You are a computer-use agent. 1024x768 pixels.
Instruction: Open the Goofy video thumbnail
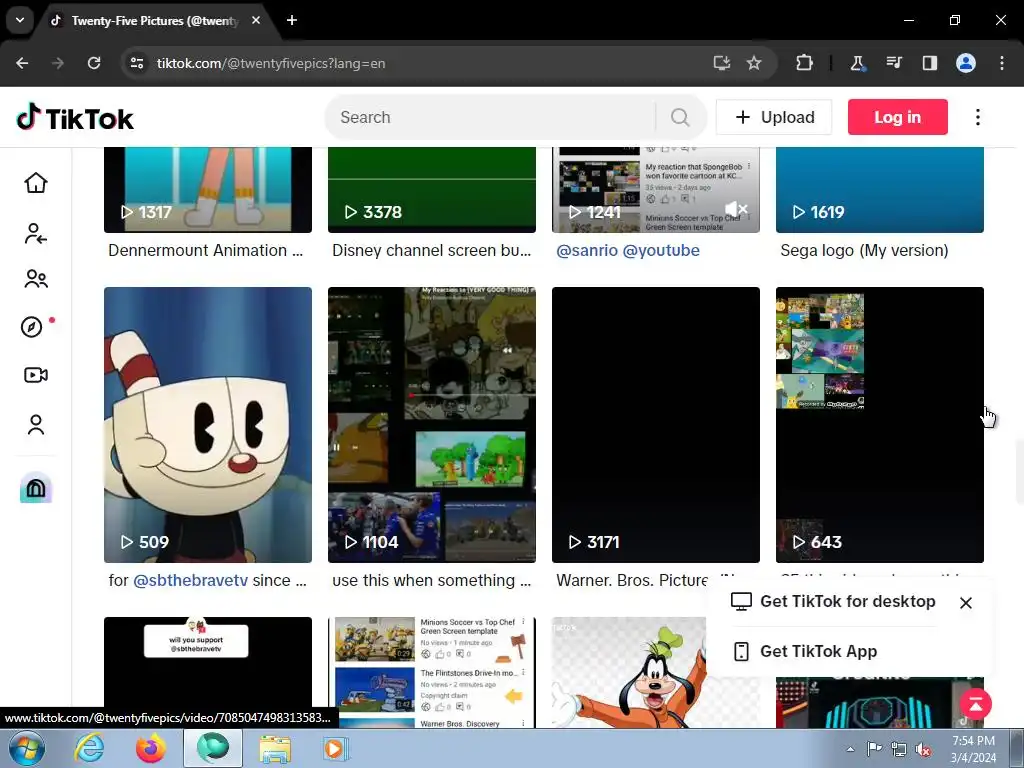tap(629, 673)
